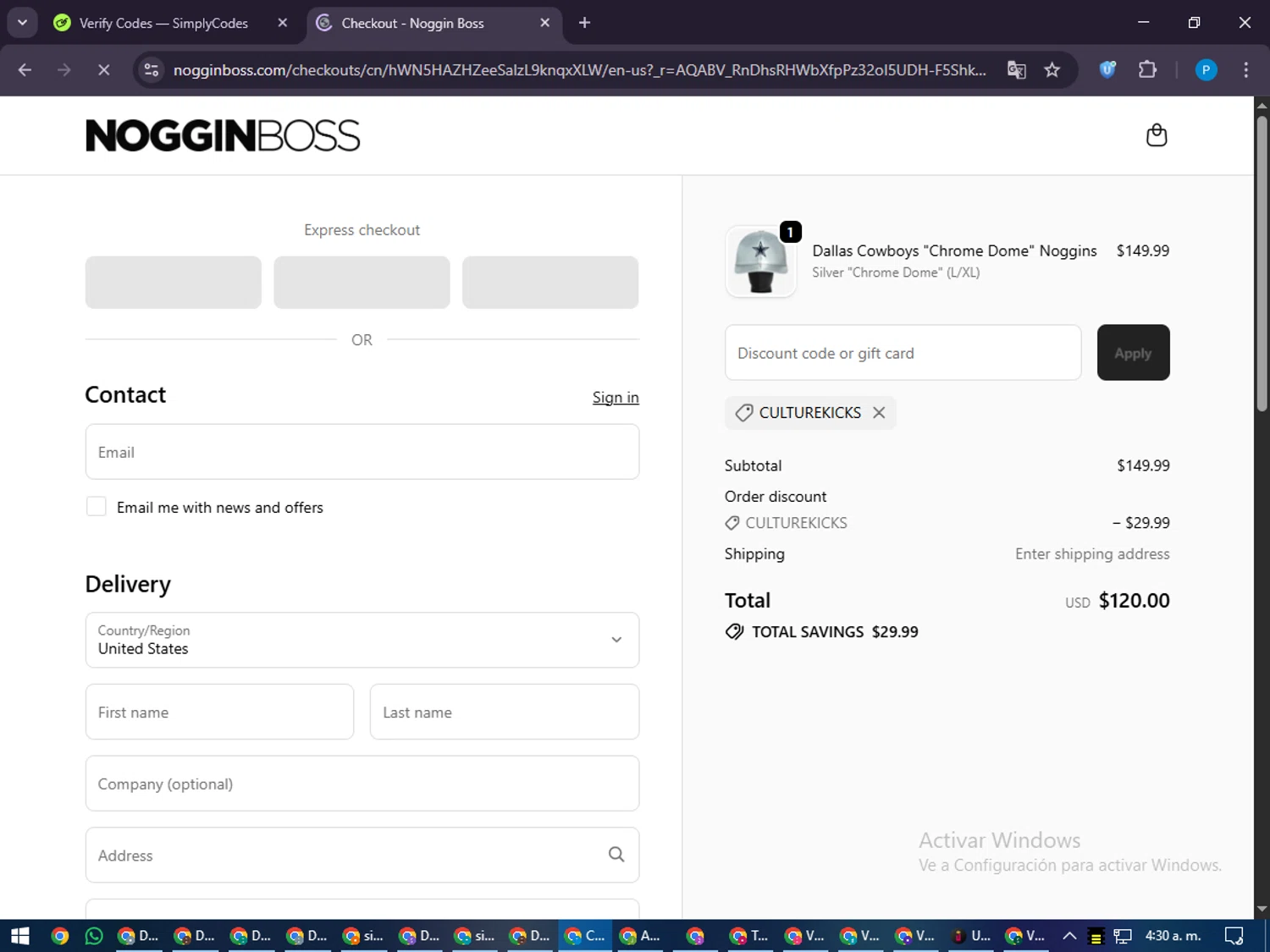1270x952 pixels.
Task: Click the First name field
Action: click(x=219, y=712)
